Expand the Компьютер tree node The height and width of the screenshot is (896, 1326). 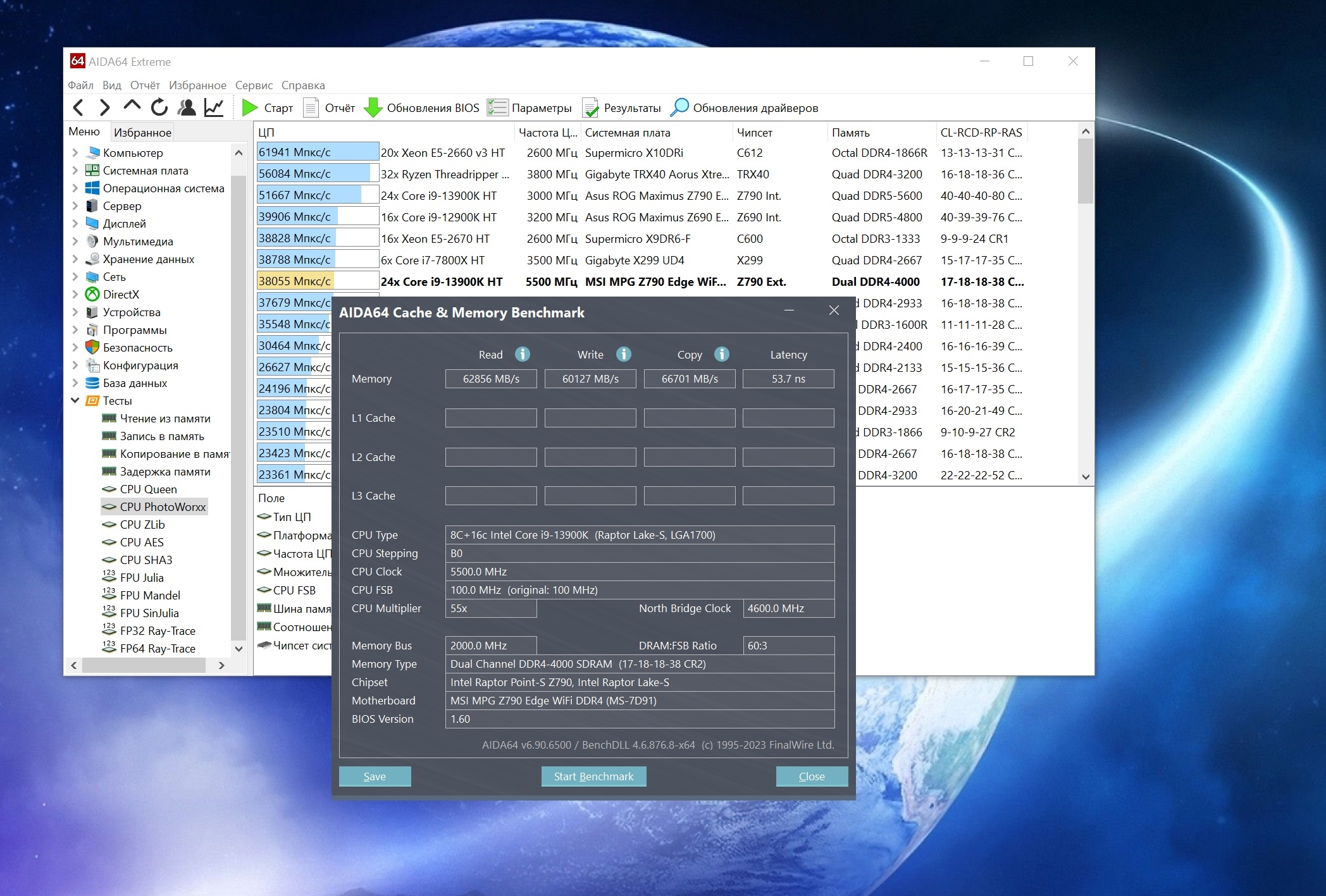75,152
